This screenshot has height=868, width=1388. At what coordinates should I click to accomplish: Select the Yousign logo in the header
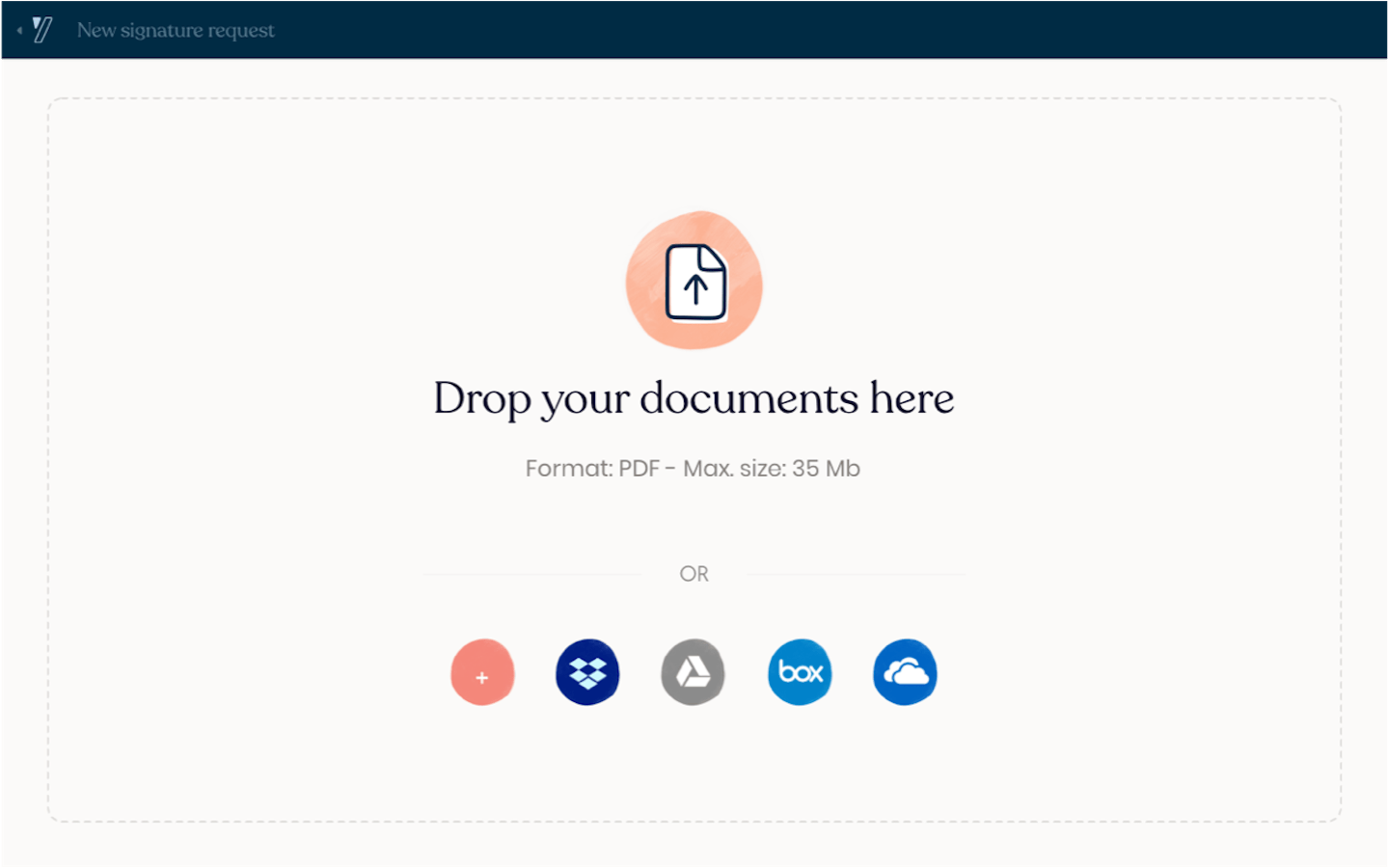pos(41,29)
